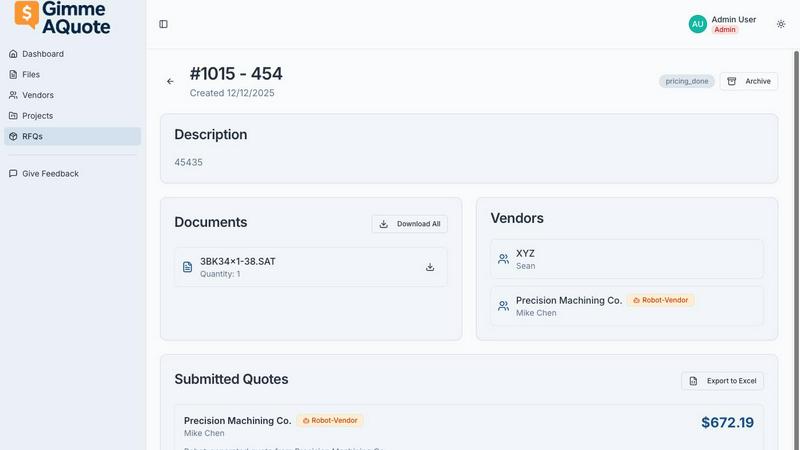The image size is (800, 450).
Task: Open Files in the sidebar
Action: pos(72,74)
